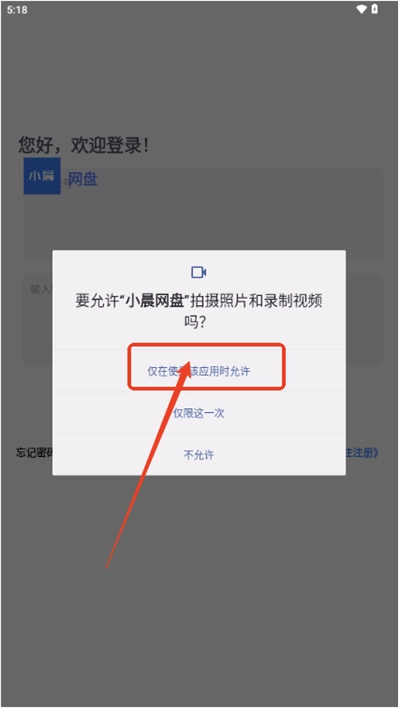Viewport: 400px width, 708px height.
Task: Open the 忘记密码 link
Action: [x=34, y=453]
